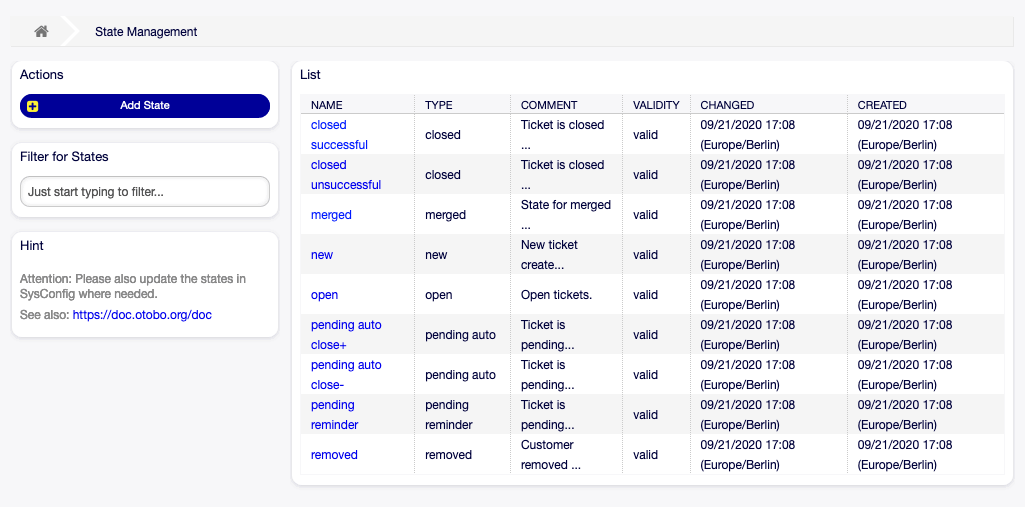
Task: Go to the home breadcrumb icon
Action: 41,31
